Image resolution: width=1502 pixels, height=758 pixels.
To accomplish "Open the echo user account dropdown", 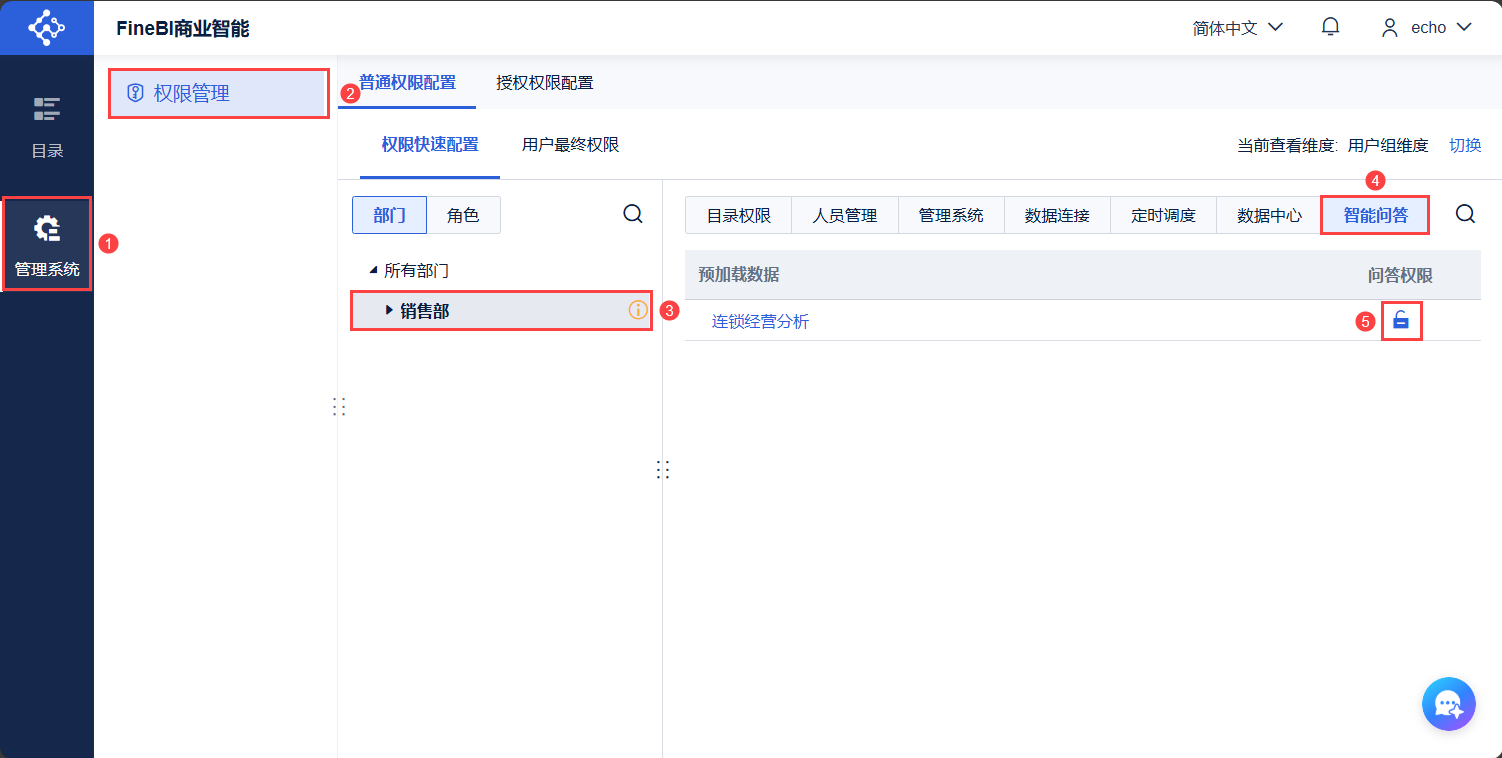I will click(x=1427, y=28).
